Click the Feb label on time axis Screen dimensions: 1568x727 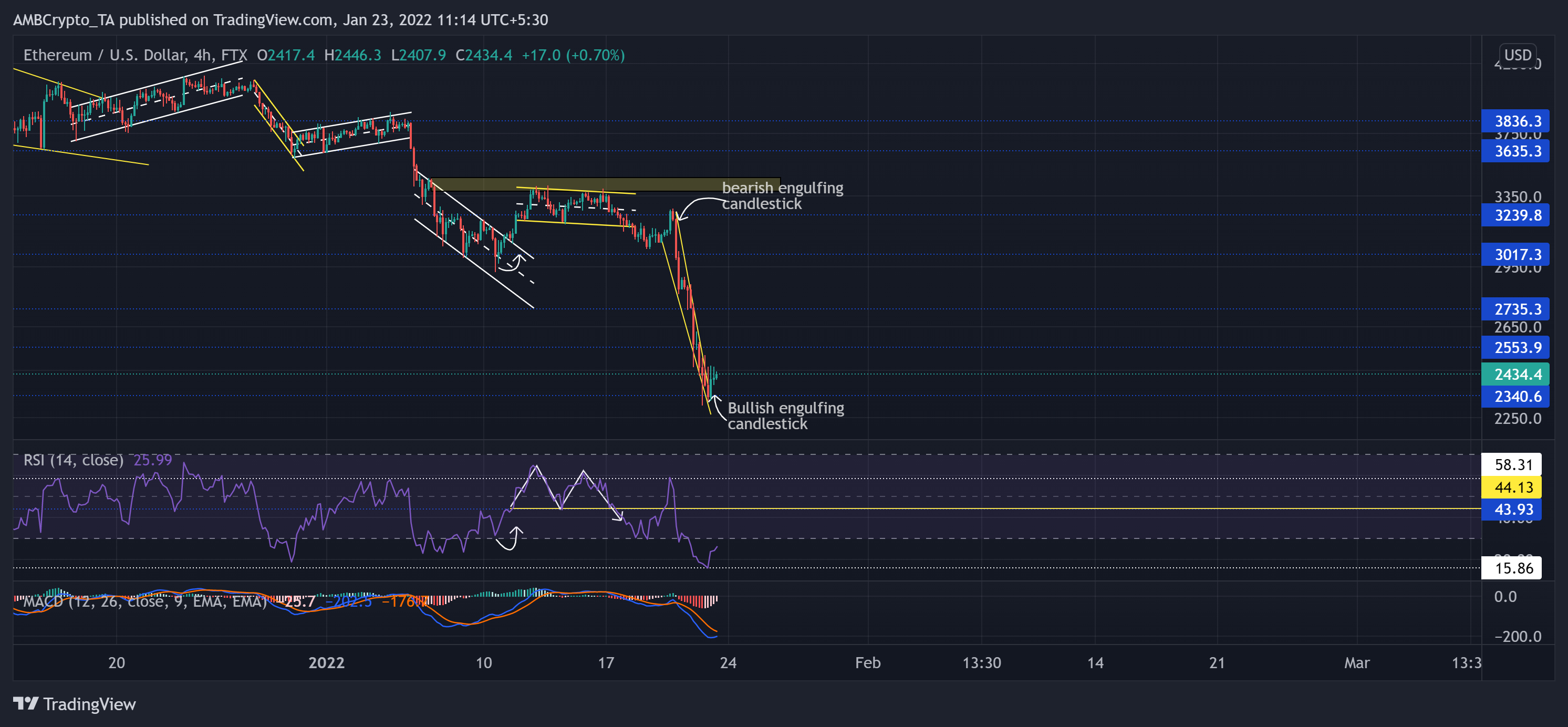867,662
